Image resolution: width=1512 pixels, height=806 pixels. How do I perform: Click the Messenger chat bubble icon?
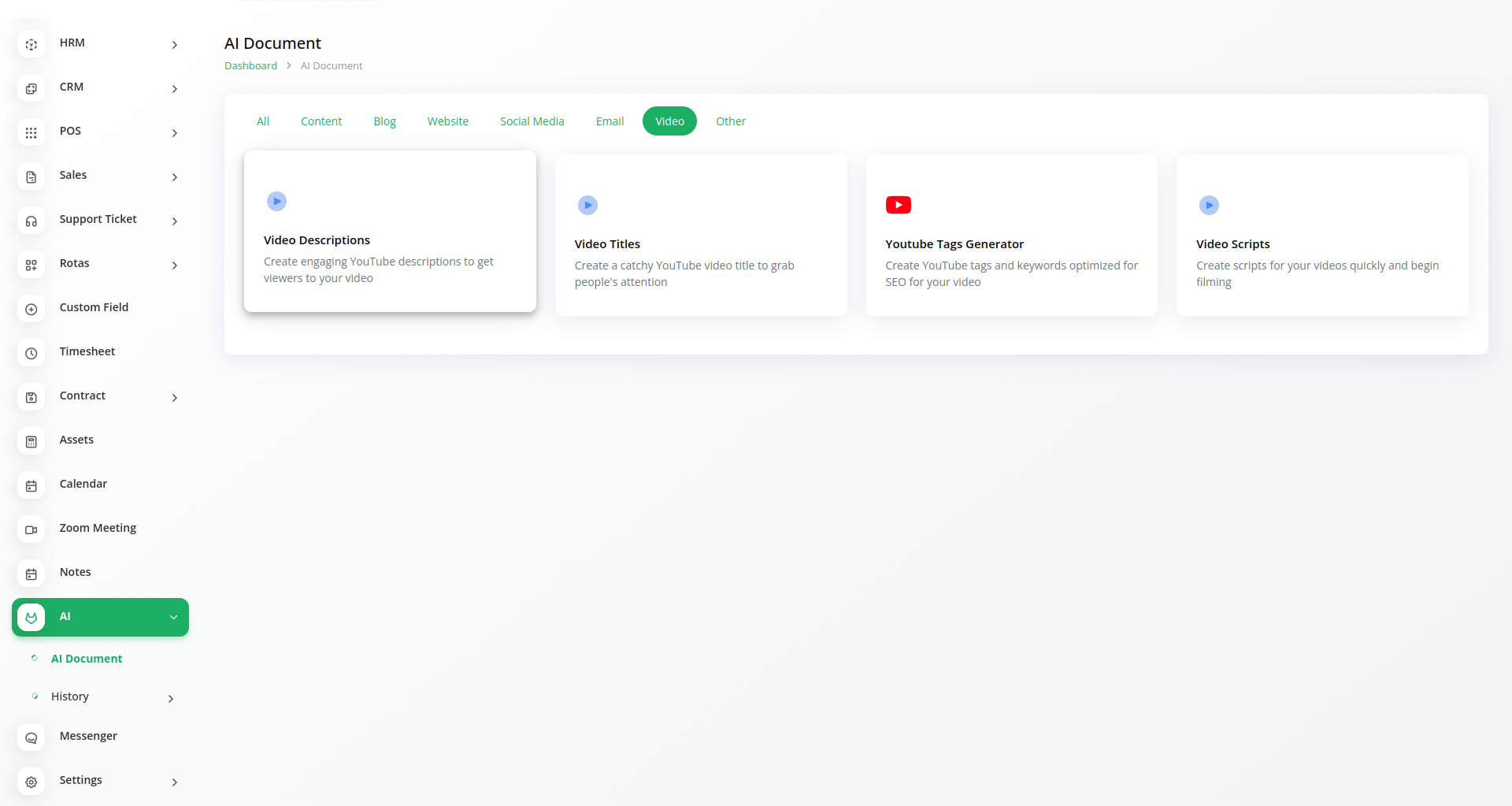coord(31,737)
